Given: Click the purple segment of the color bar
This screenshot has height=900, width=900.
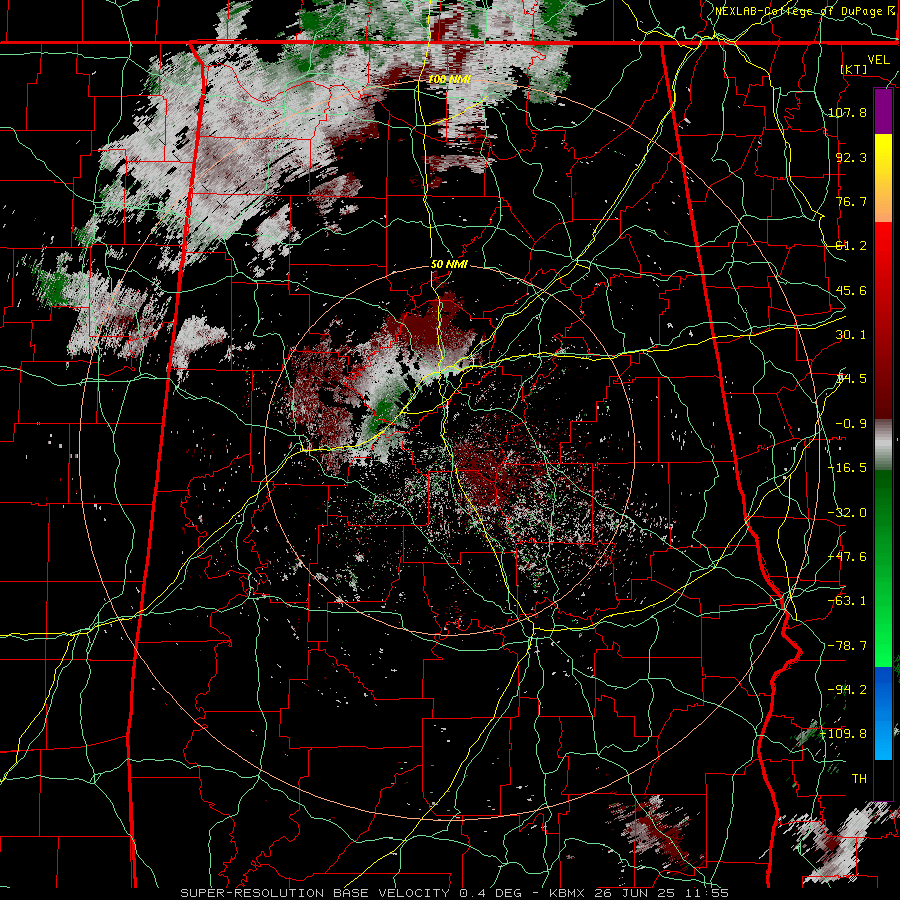Looking at the screenshot, I should point(883,112).
